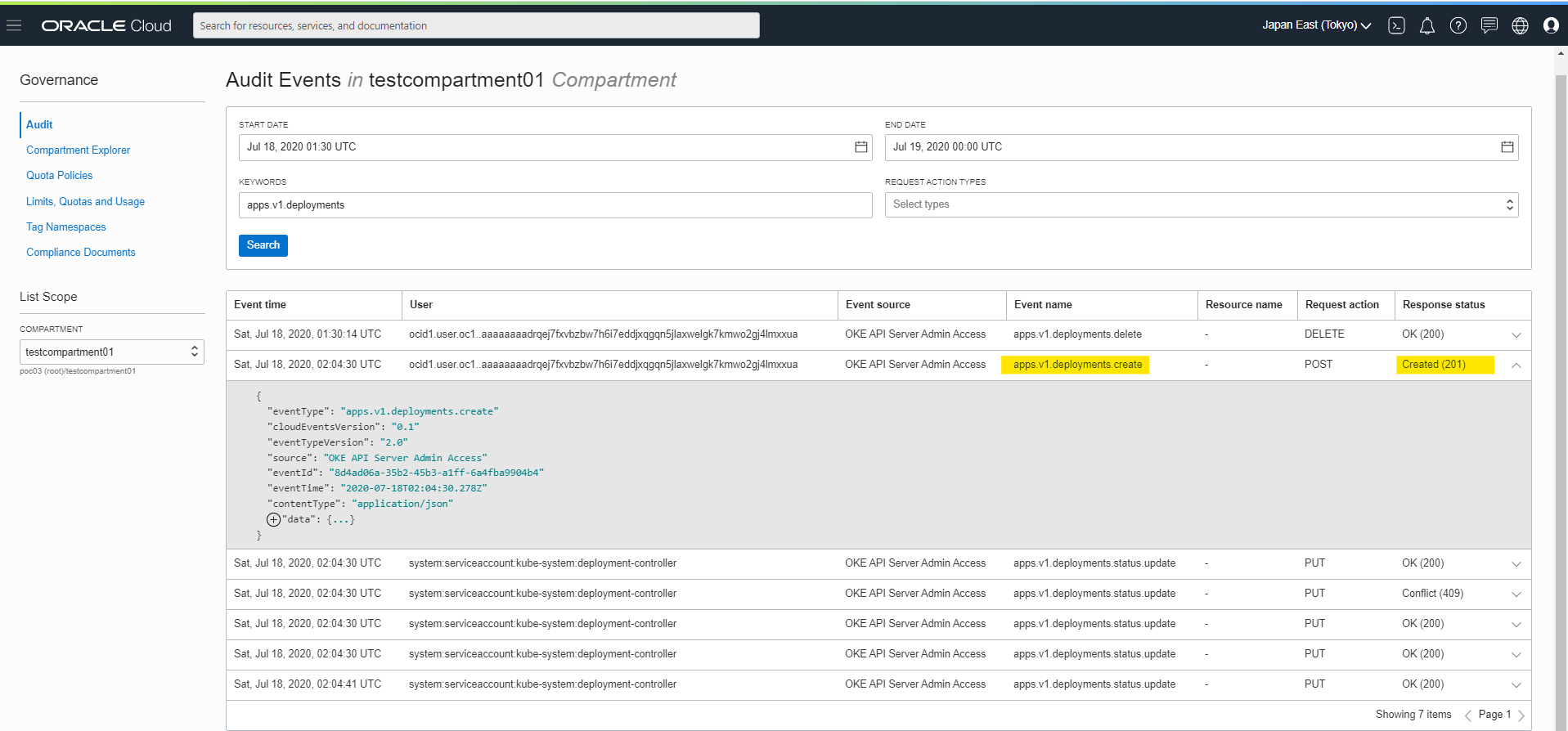
Task: Open the Japan East (Tokyo) region dropdown
Action: [x=1316, y=25]
